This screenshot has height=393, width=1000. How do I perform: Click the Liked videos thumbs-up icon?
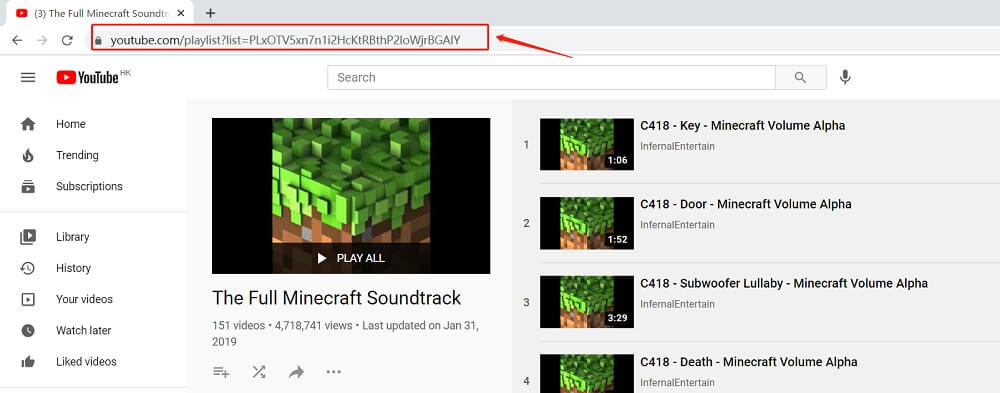pos(28,362)
